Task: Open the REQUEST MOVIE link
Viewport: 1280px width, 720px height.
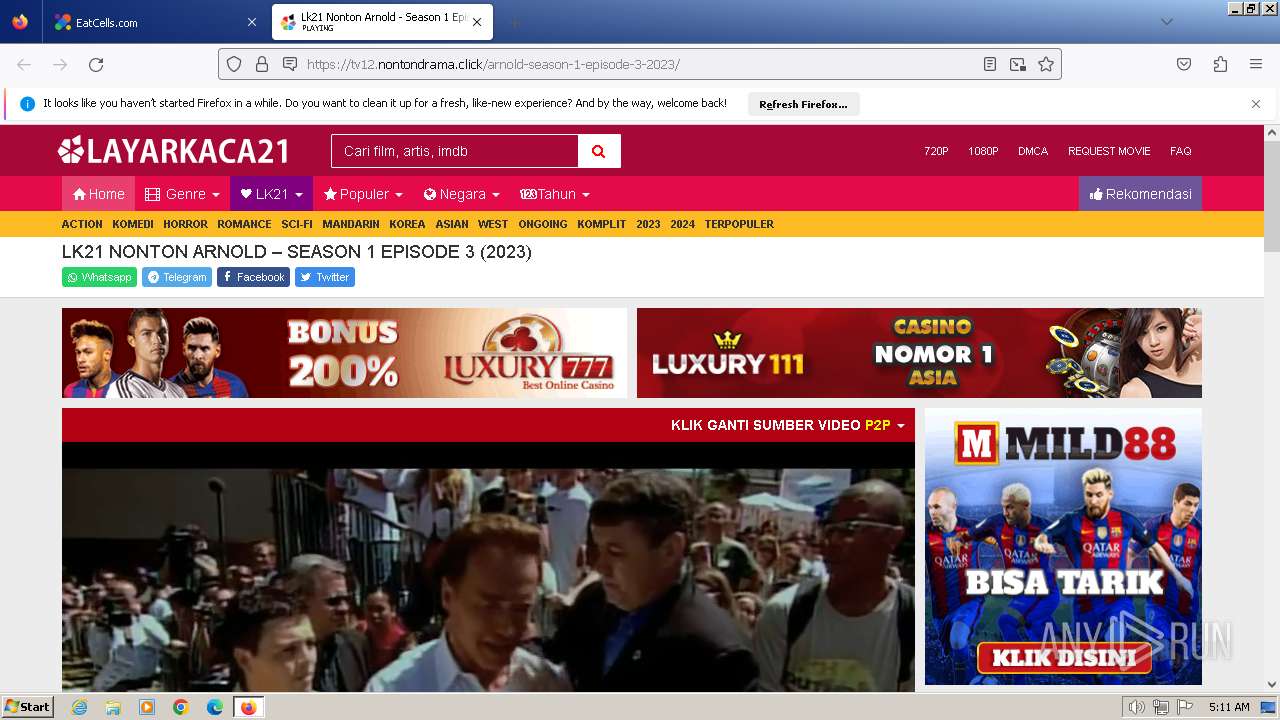Action: 1109,151
